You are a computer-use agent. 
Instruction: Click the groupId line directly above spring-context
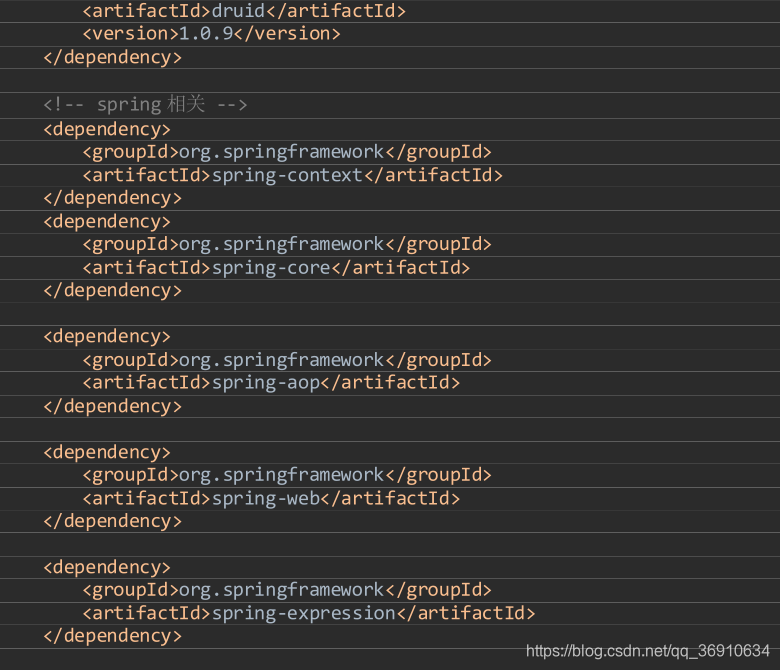click(x=287, y=152)
